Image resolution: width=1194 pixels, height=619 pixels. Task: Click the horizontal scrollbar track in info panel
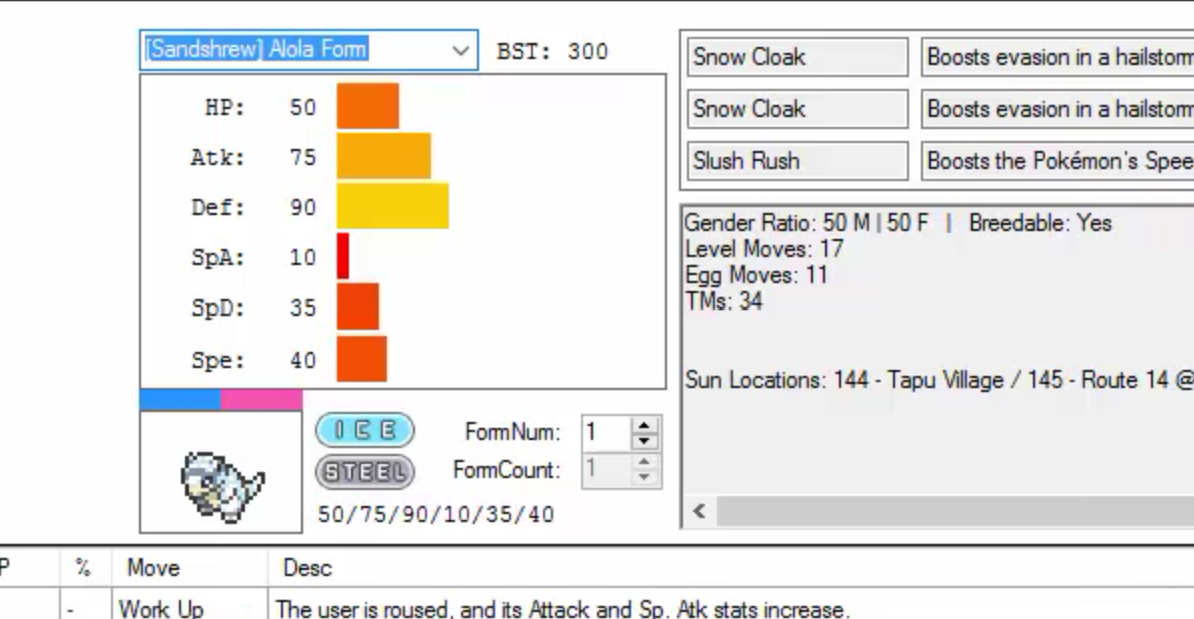(955, 511)
